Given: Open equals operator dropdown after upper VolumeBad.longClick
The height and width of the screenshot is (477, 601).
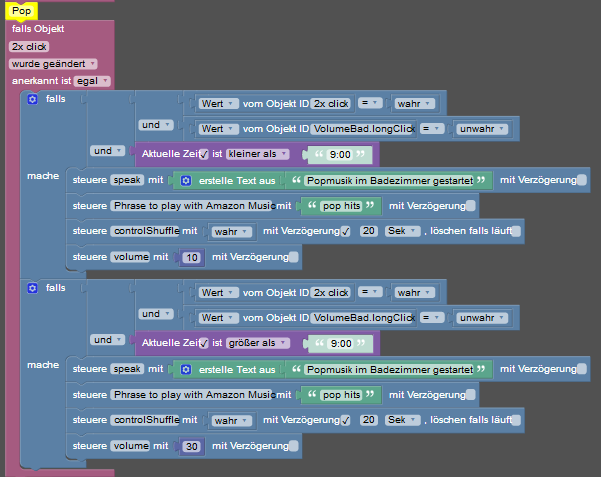Looking at the screenshot, I should 432,128.
